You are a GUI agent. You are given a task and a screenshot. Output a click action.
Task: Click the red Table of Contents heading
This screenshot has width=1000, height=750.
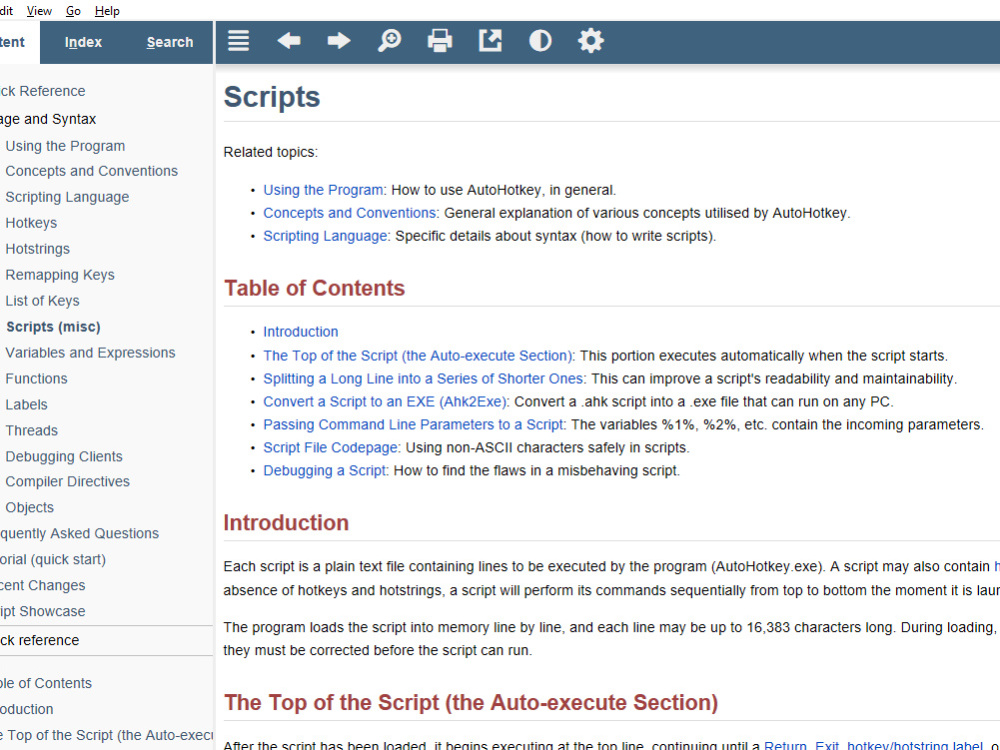(314, 288)
